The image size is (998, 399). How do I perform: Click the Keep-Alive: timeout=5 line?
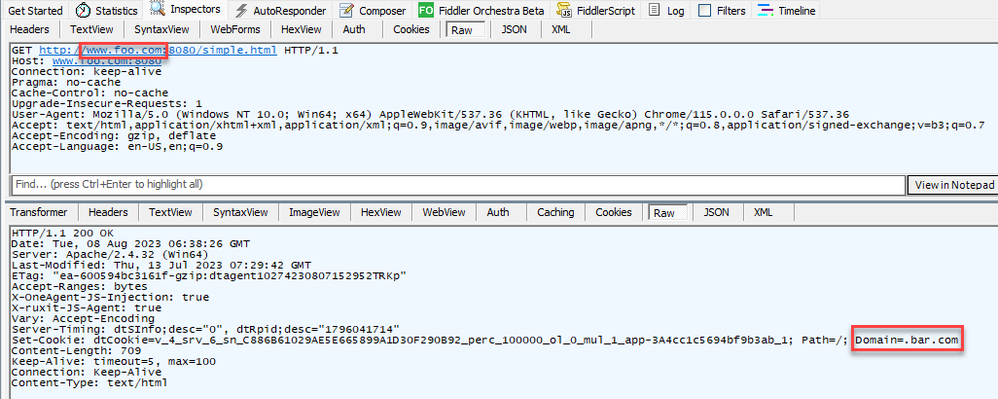[113, 362]
